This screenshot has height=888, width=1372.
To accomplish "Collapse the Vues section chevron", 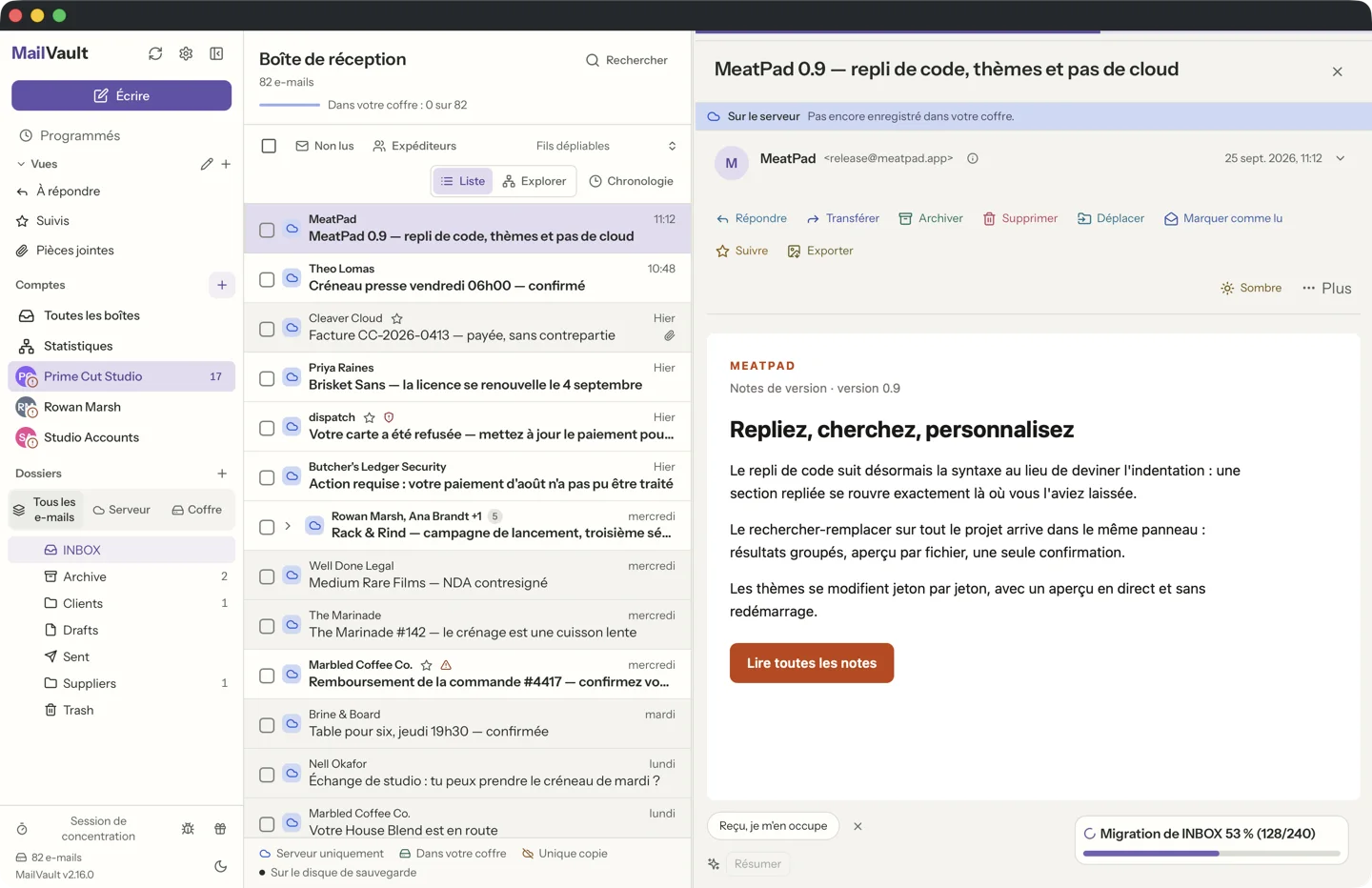I will click(21, 164).
